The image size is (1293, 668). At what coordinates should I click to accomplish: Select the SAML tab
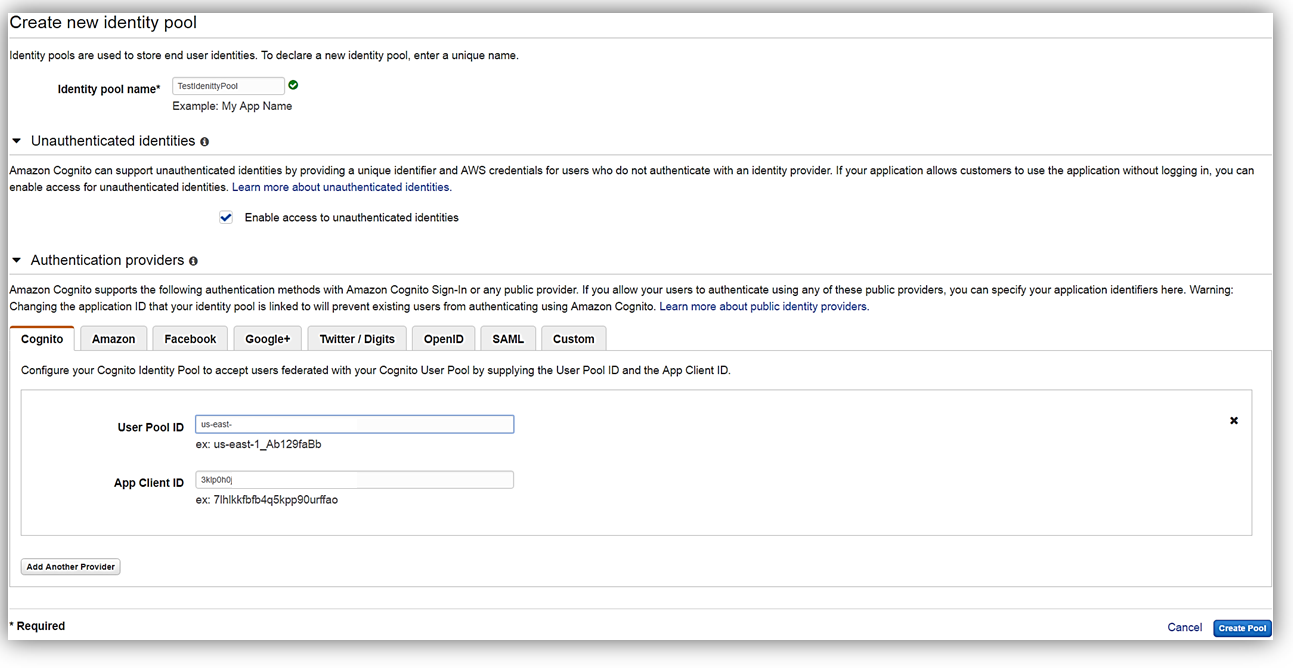(x=508, y=339)
